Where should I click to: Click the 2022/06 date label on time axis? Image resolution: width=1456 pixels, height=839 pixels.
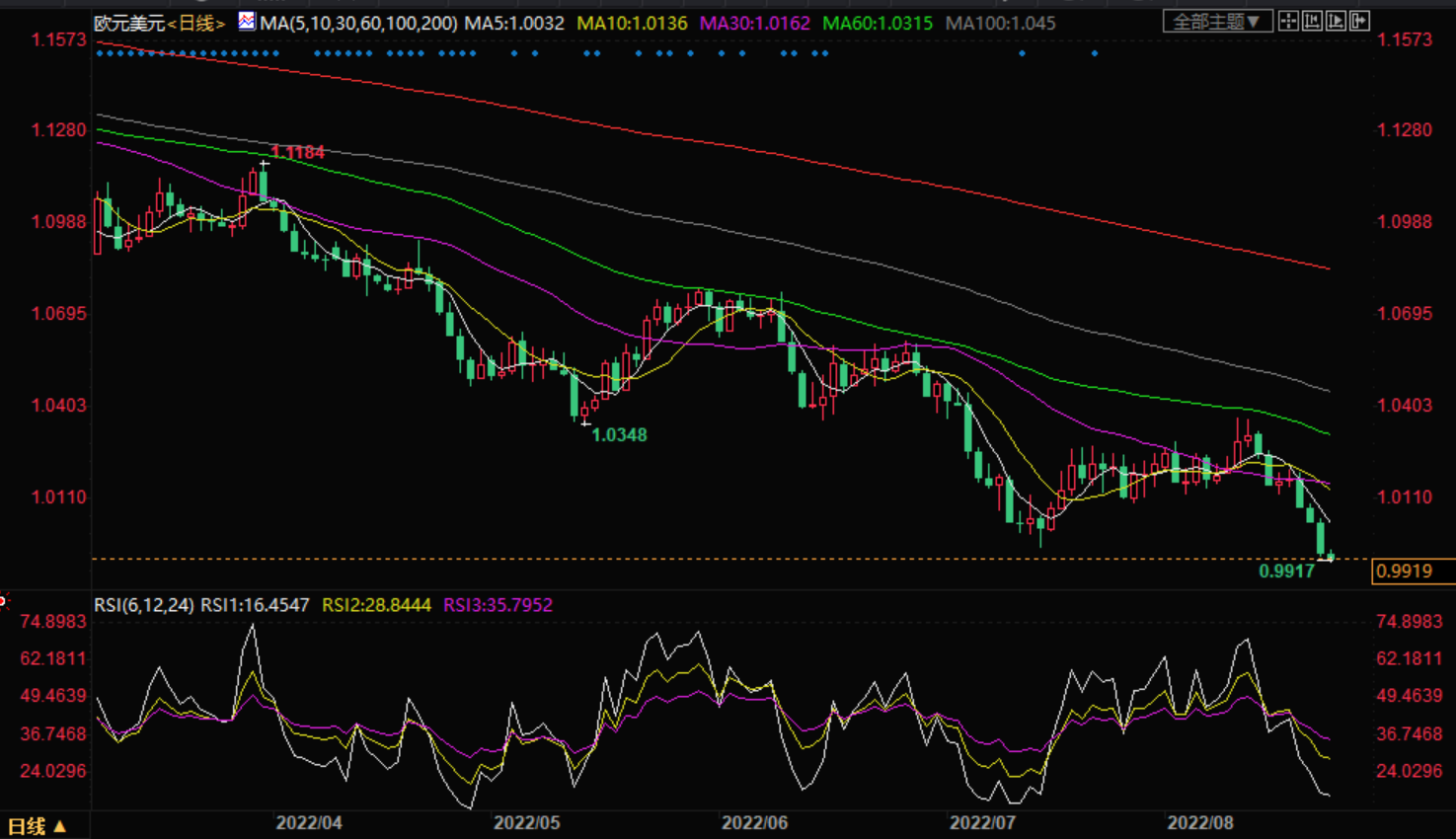click(x=754, y=822)
